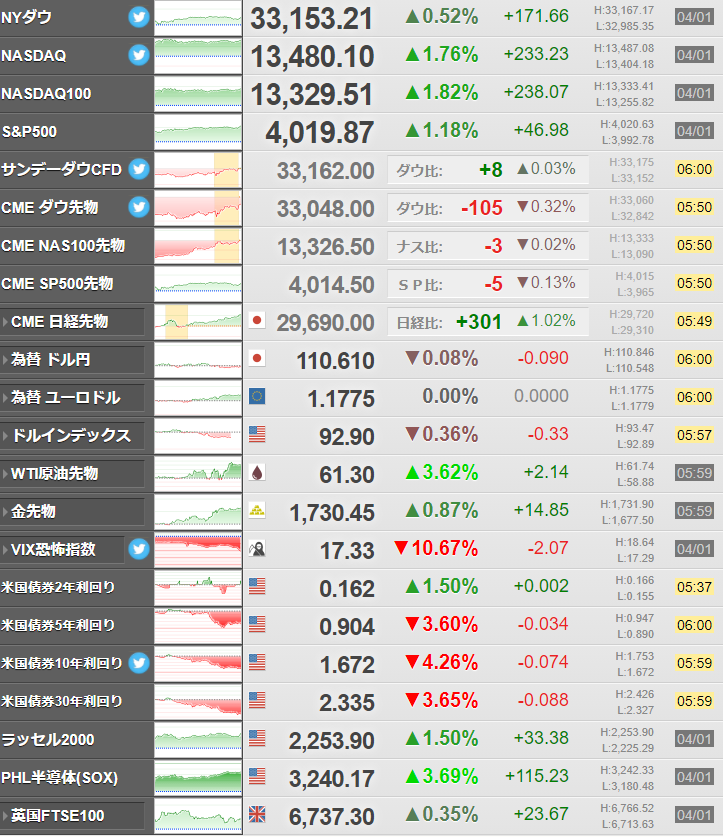723x837 pixels.
Task: Click the 05:57 timestamp for ドルインデックス
Action: (x=694, y=435)
